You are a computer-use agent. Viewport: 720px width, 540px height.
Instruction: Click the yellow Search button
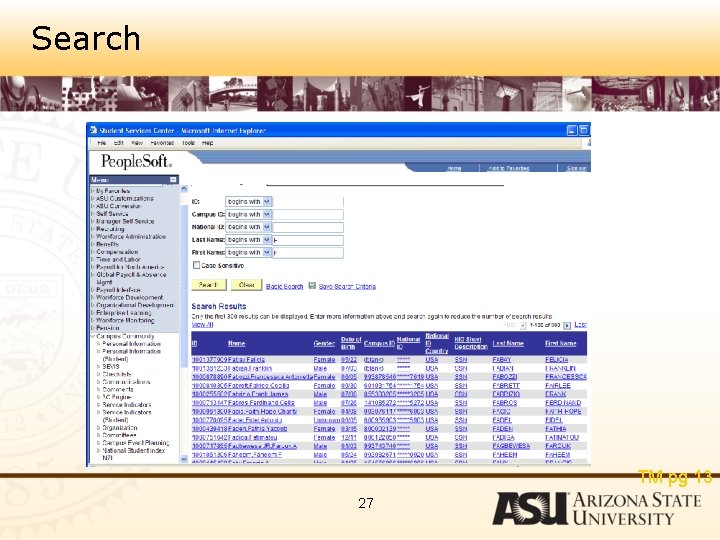[209, 285]
